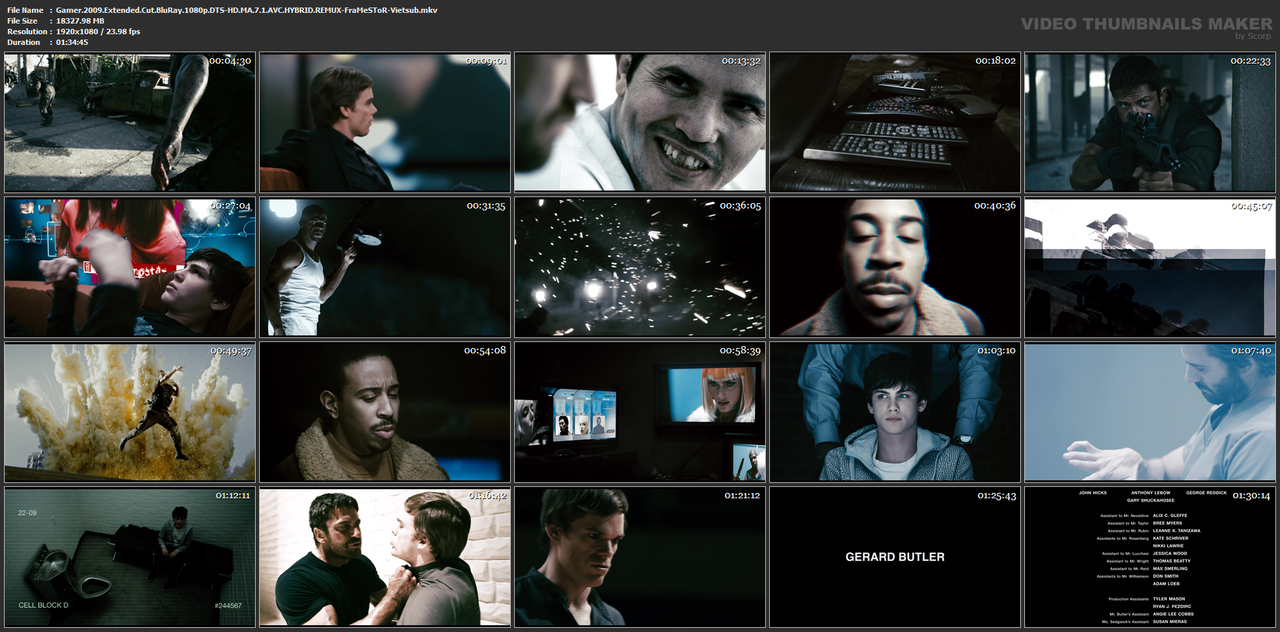Open the Gerard Butler credit thumbnail at 01:25:43
Viewport: 1280px width, 632px height.
(x=895, y=557)
